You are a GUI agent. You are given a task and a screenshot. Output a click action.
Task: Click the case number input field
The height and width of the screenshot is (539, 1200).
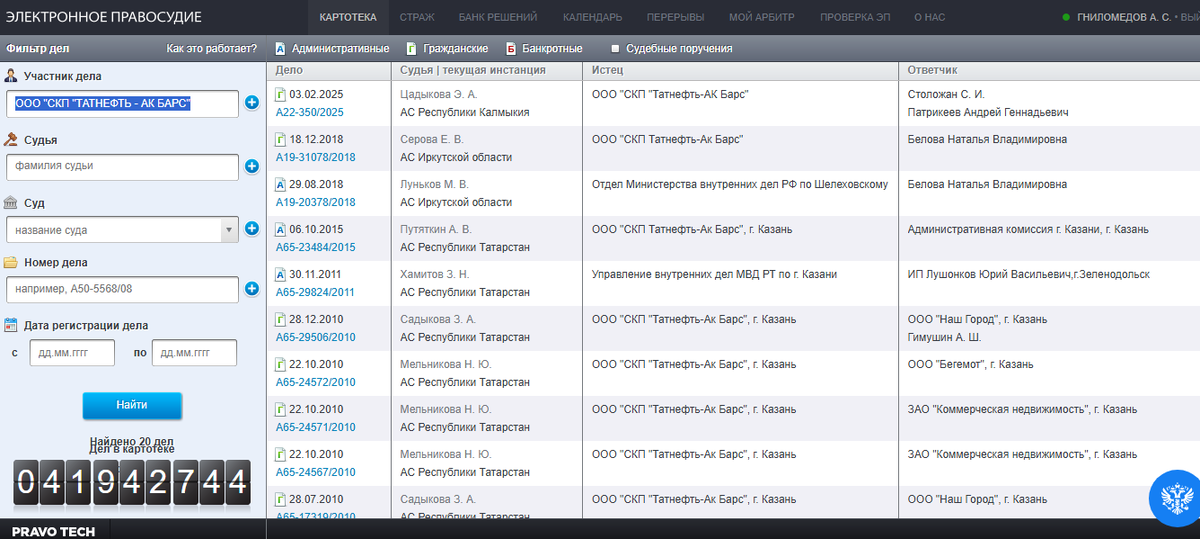tap(122, 290)
